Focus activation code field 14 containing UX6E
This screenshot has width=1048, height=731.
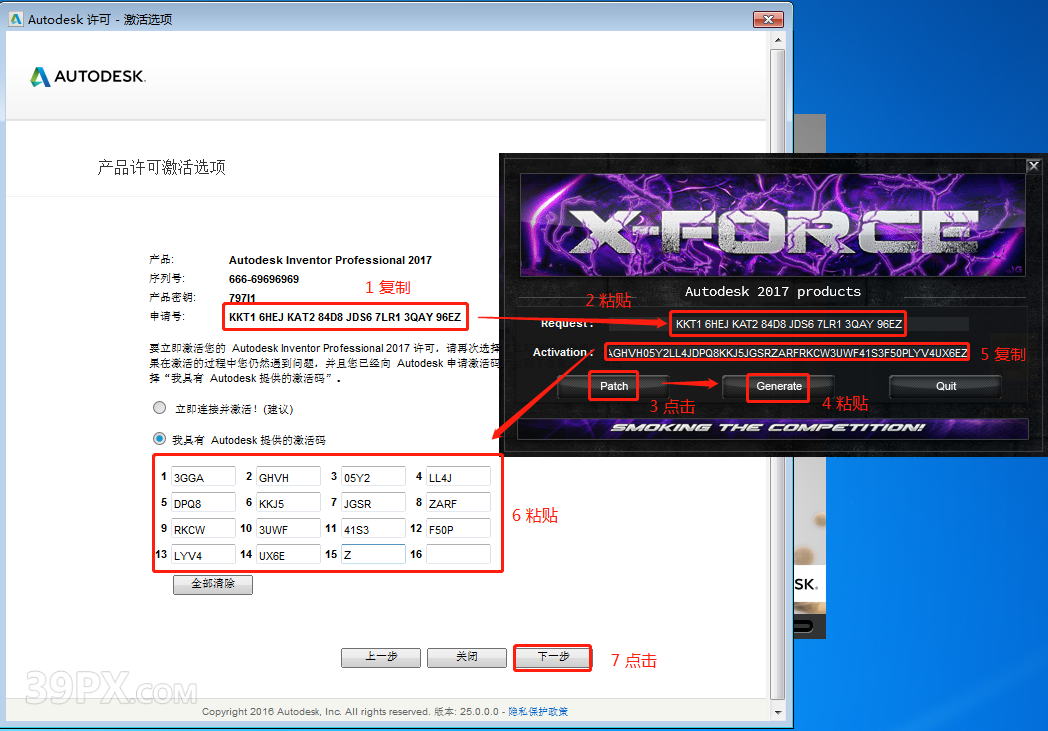pyautogui.click(x=288, y=555)
